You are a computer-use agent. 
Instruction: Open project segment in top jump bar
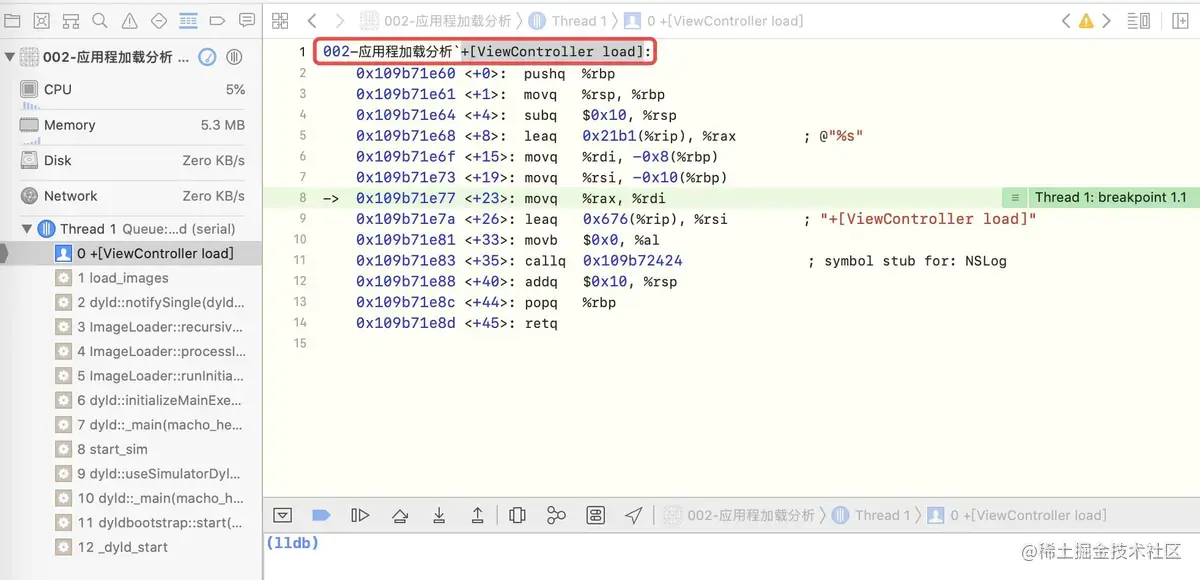tap(435, 20)
